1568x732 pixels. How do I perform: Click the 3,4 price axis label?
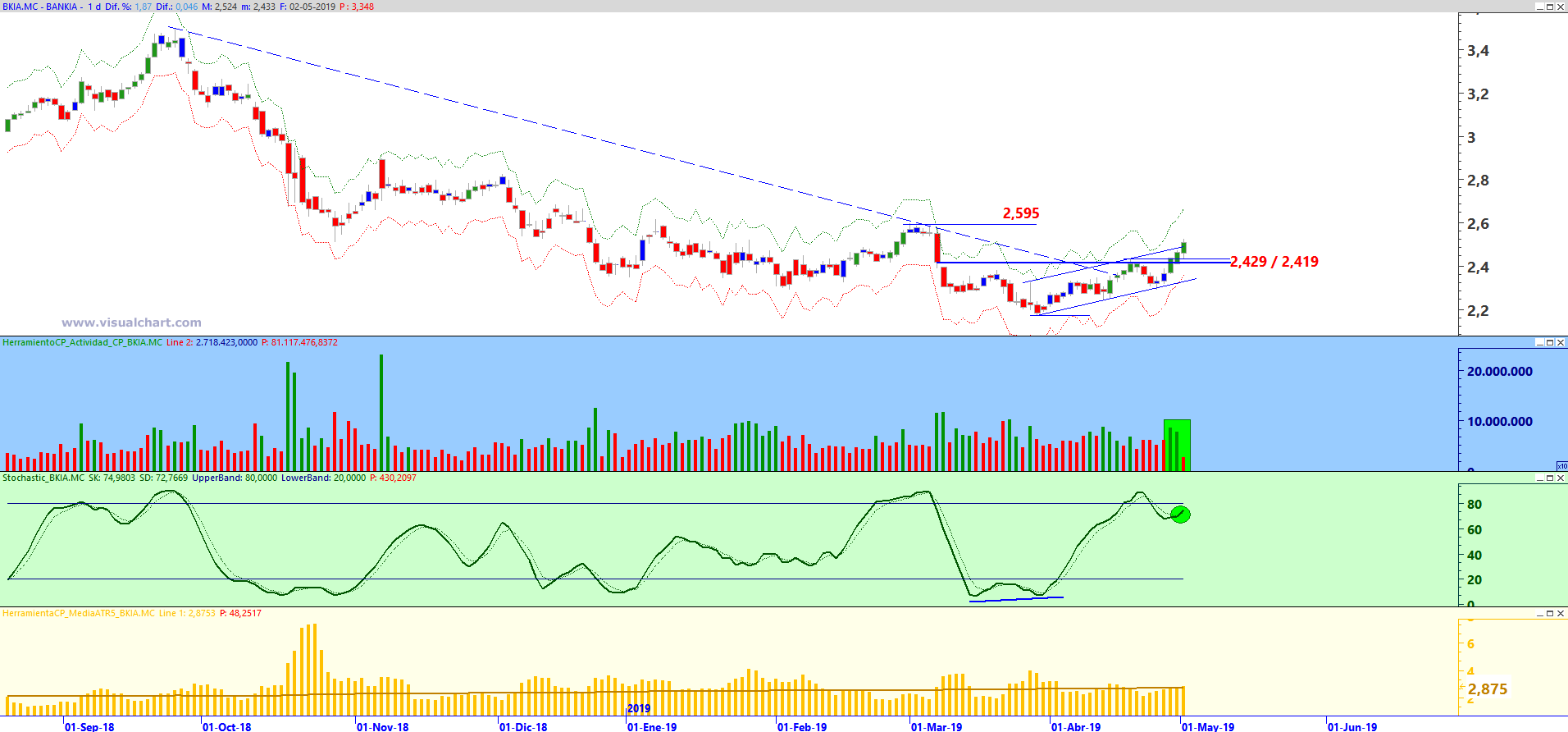pyautogui.click(x=1479, y=51)
